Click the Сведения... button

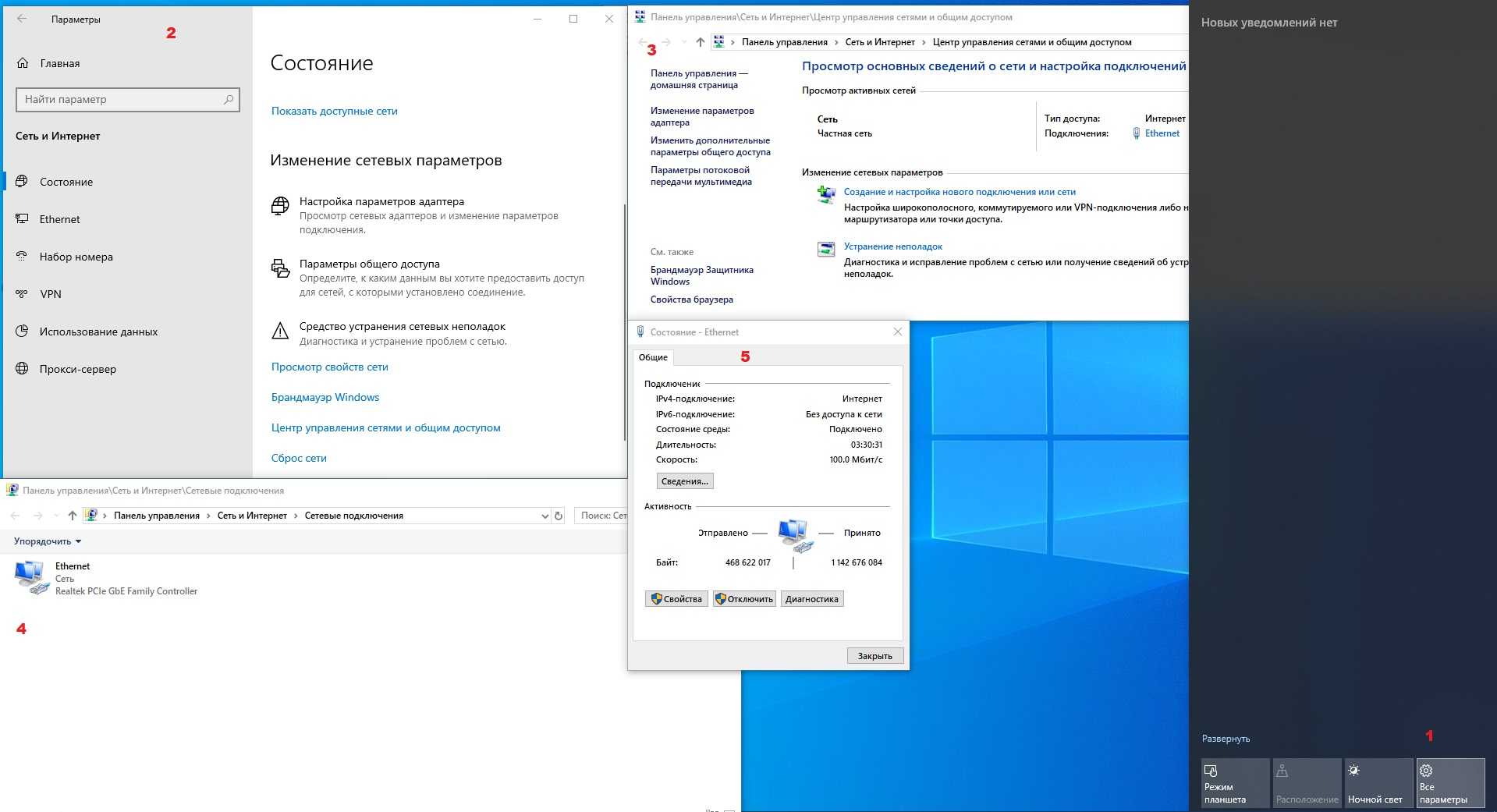tap(684, 481)
